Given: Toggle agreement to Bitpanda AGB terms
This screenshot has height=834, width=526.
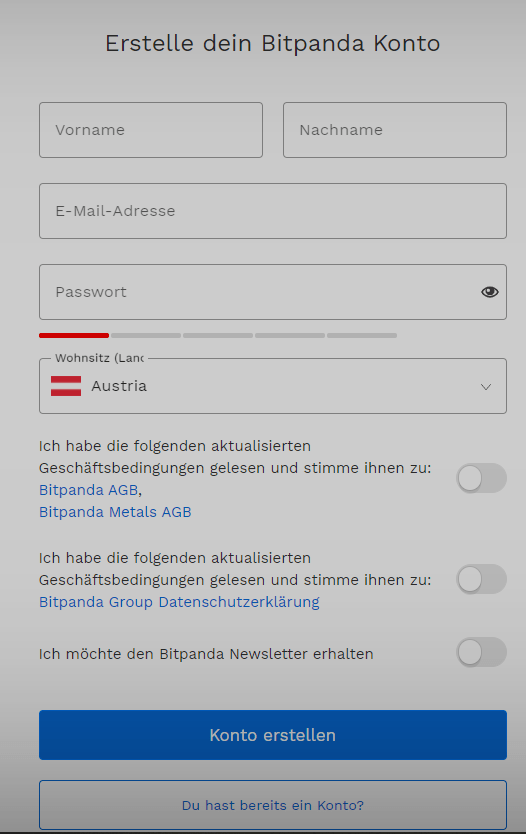Looking at the screenshot, I should pyautogui.click(x=481, y=478).
